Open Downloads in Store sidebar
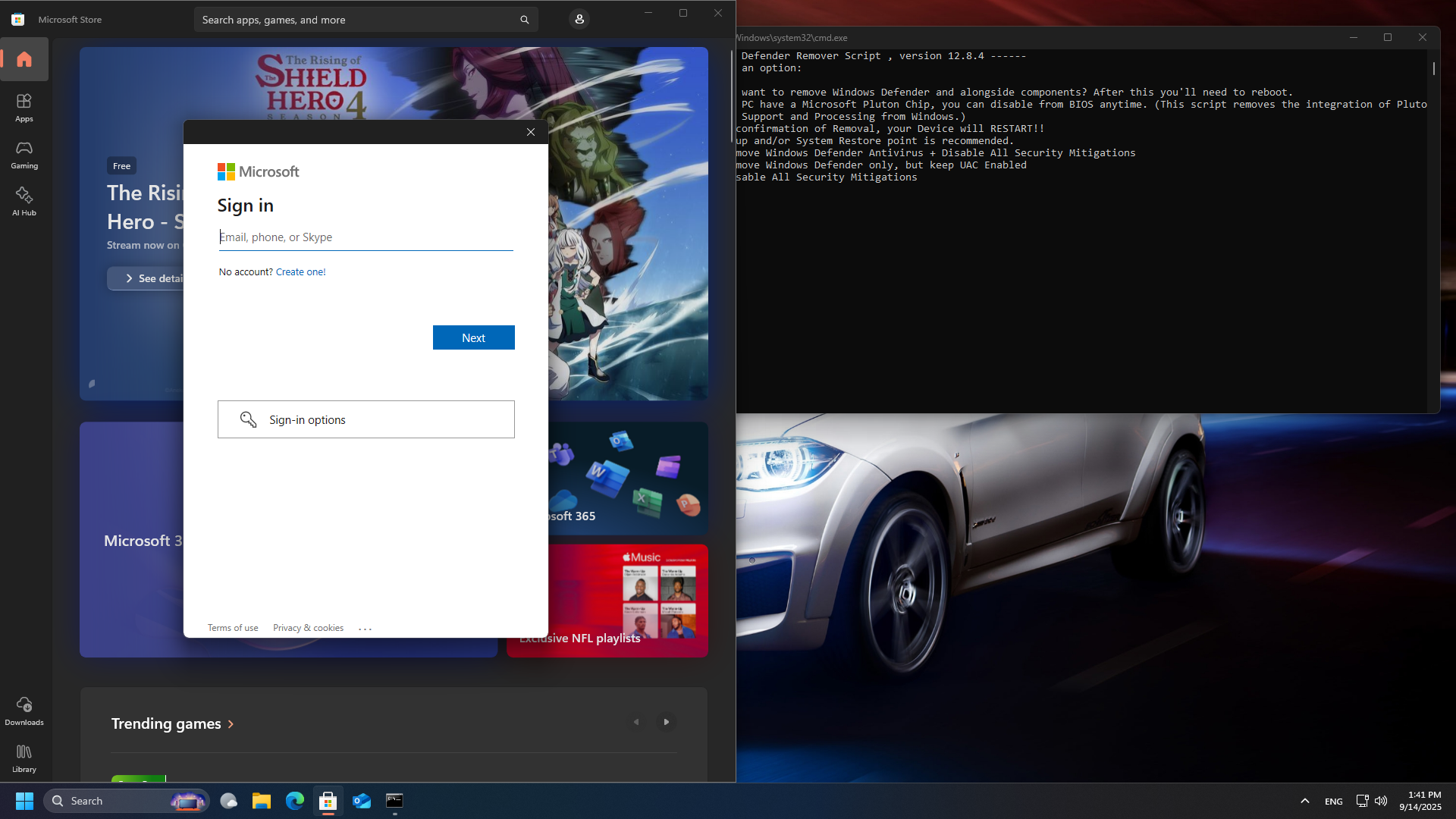This screenshot has height=819, width=1456. (x=24, y=711)
